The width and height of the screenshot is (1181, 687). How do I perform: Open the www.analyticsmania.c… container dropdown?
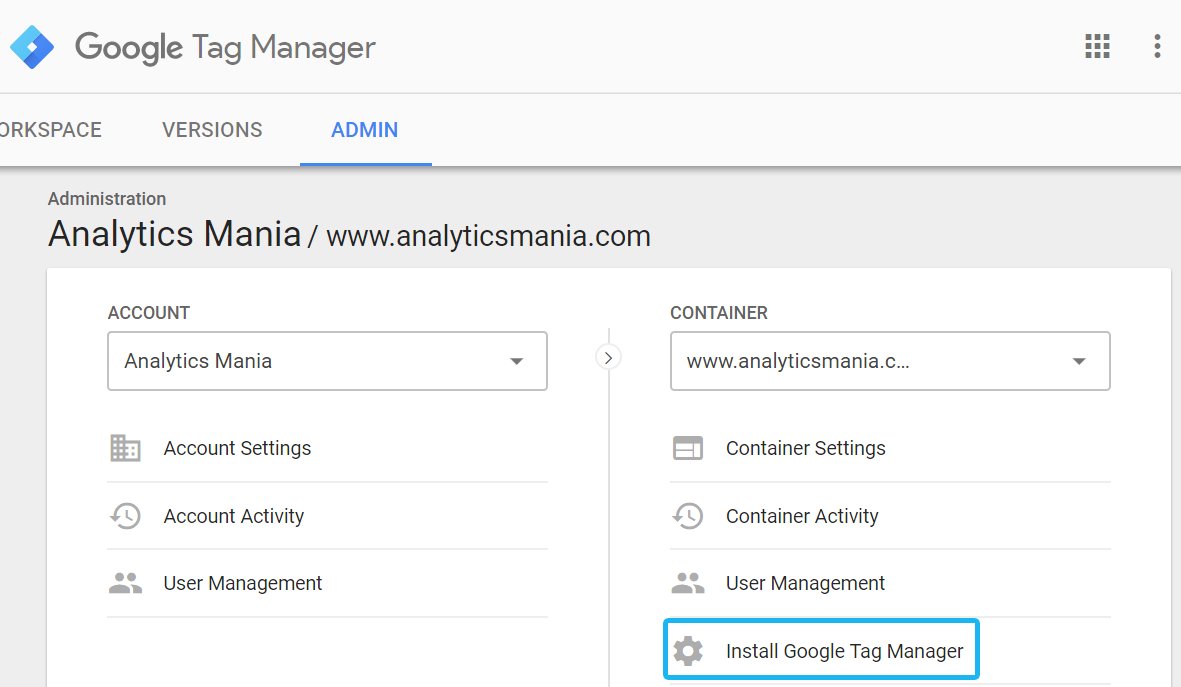(x=890, y=361)
